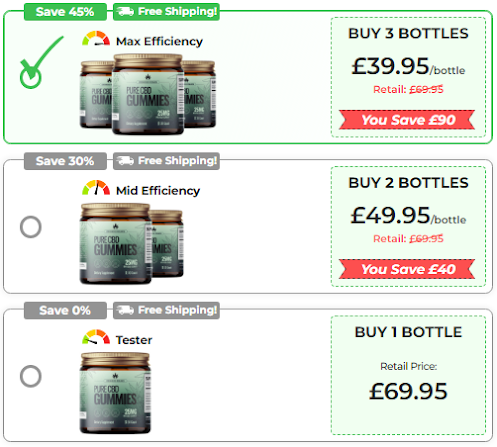Click the You Save £90 ribbon
Image resolution: width=497 pixels, height=447 pixels.
pos(407,120)
